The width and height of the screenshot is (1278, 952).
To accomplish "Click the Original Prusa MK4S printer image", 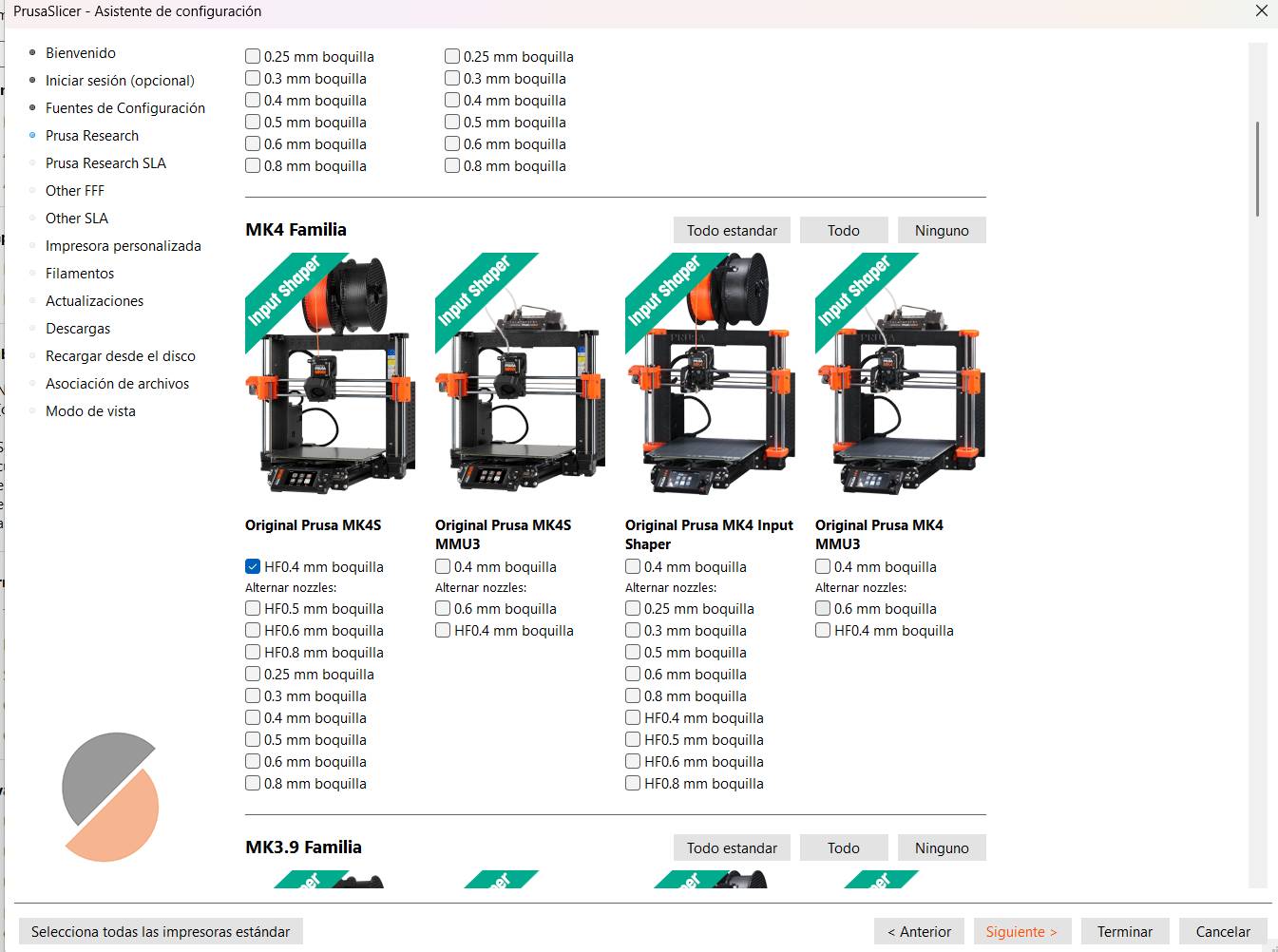I will 331,373.
